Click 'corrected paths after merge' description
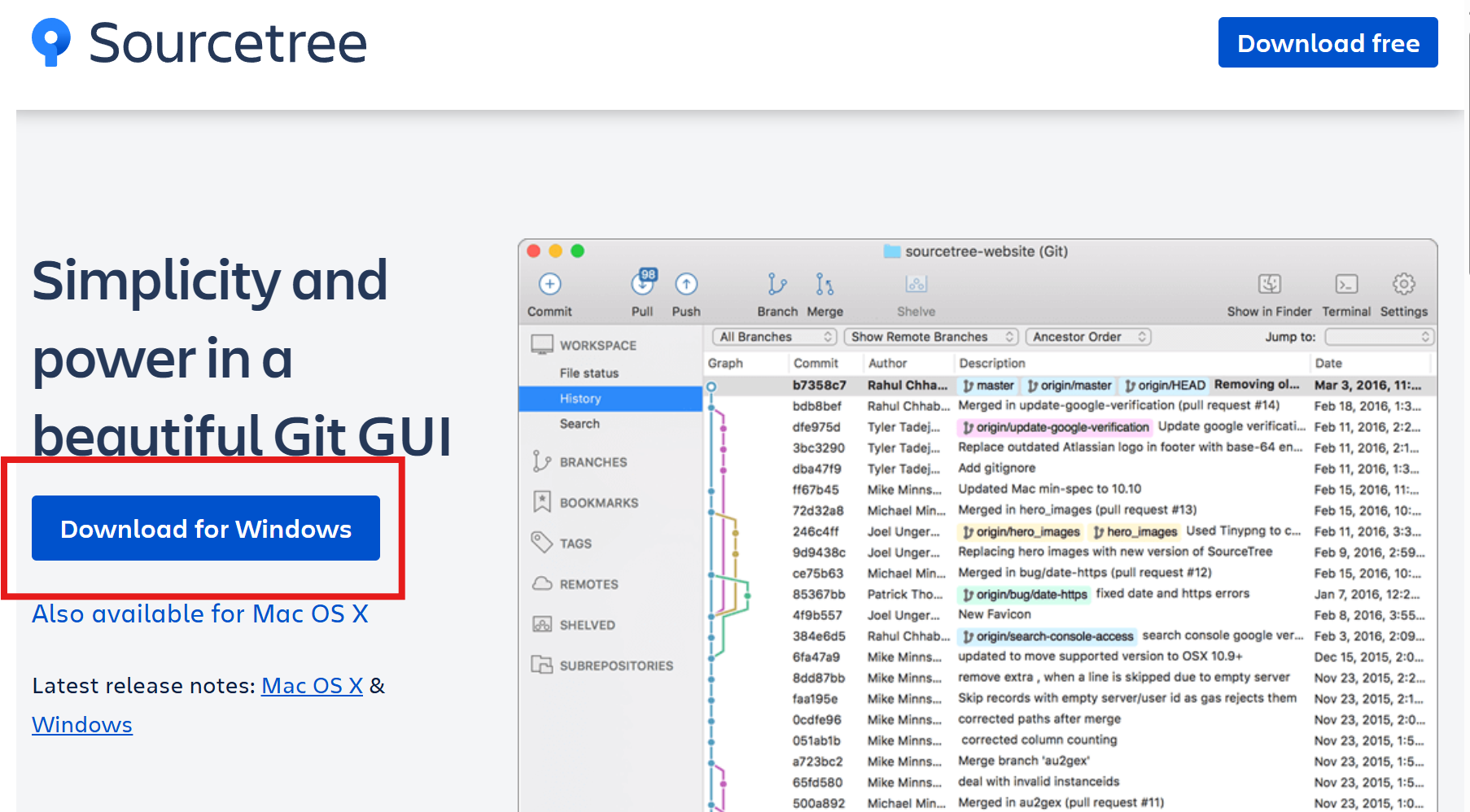 1039,719
